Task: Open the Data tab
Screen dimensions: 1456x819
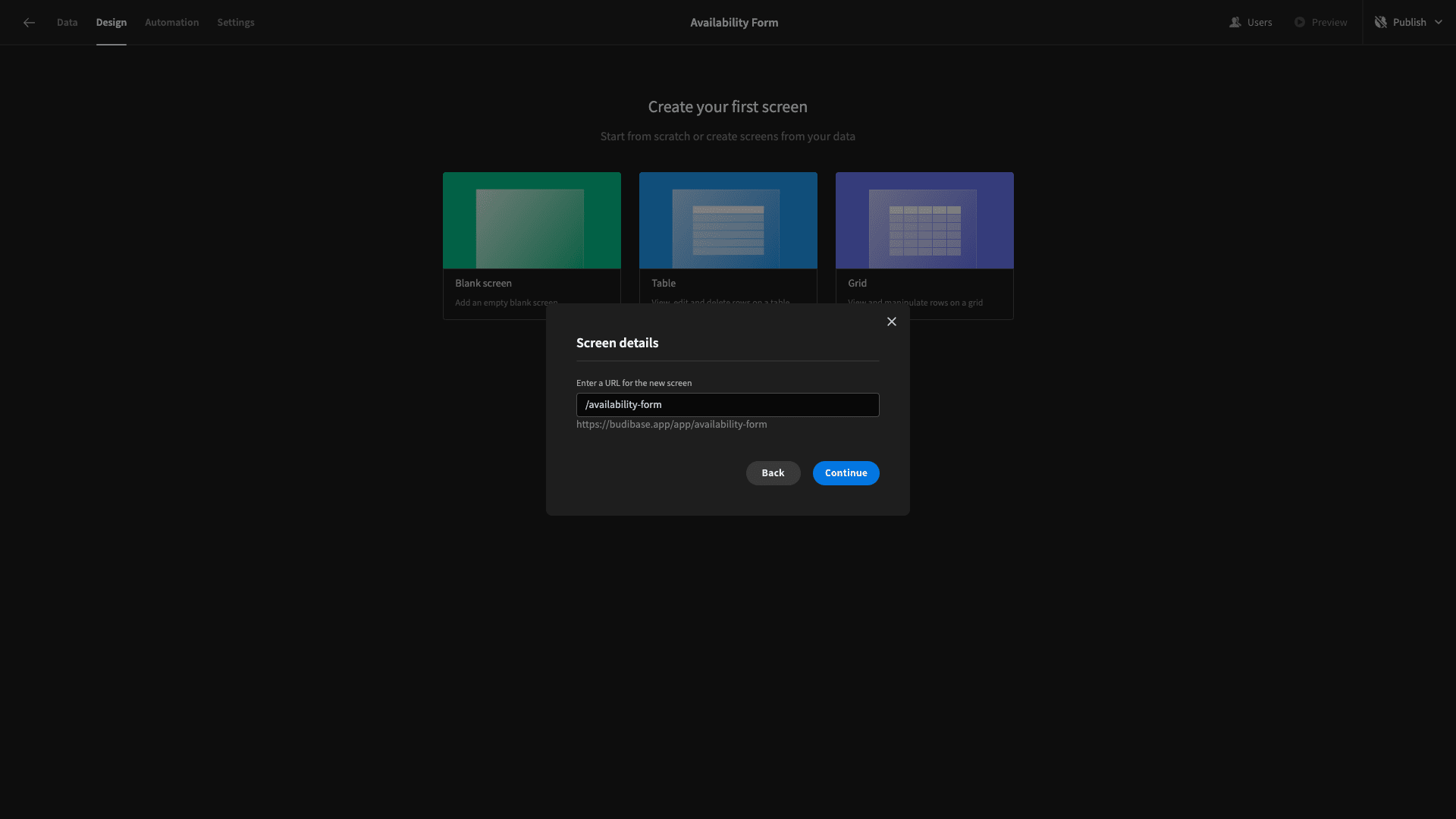Action: 67,23
